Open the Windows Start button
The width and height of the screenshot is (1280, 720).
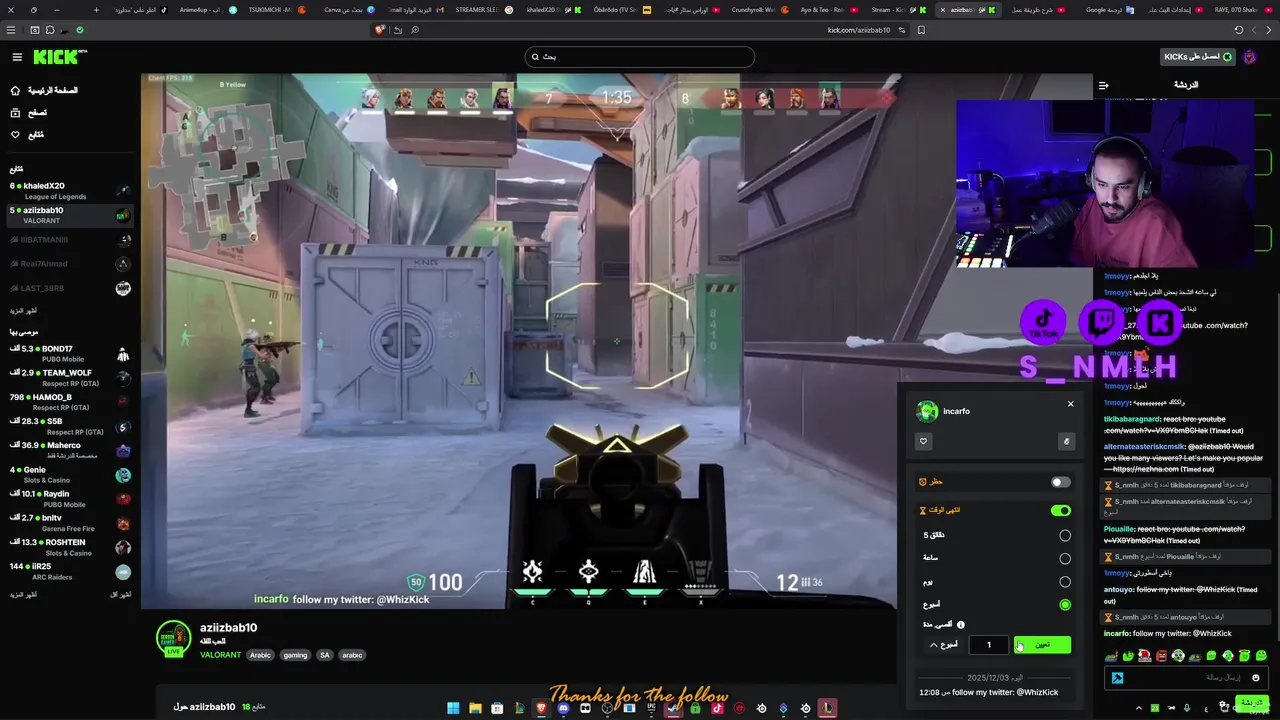453,708
